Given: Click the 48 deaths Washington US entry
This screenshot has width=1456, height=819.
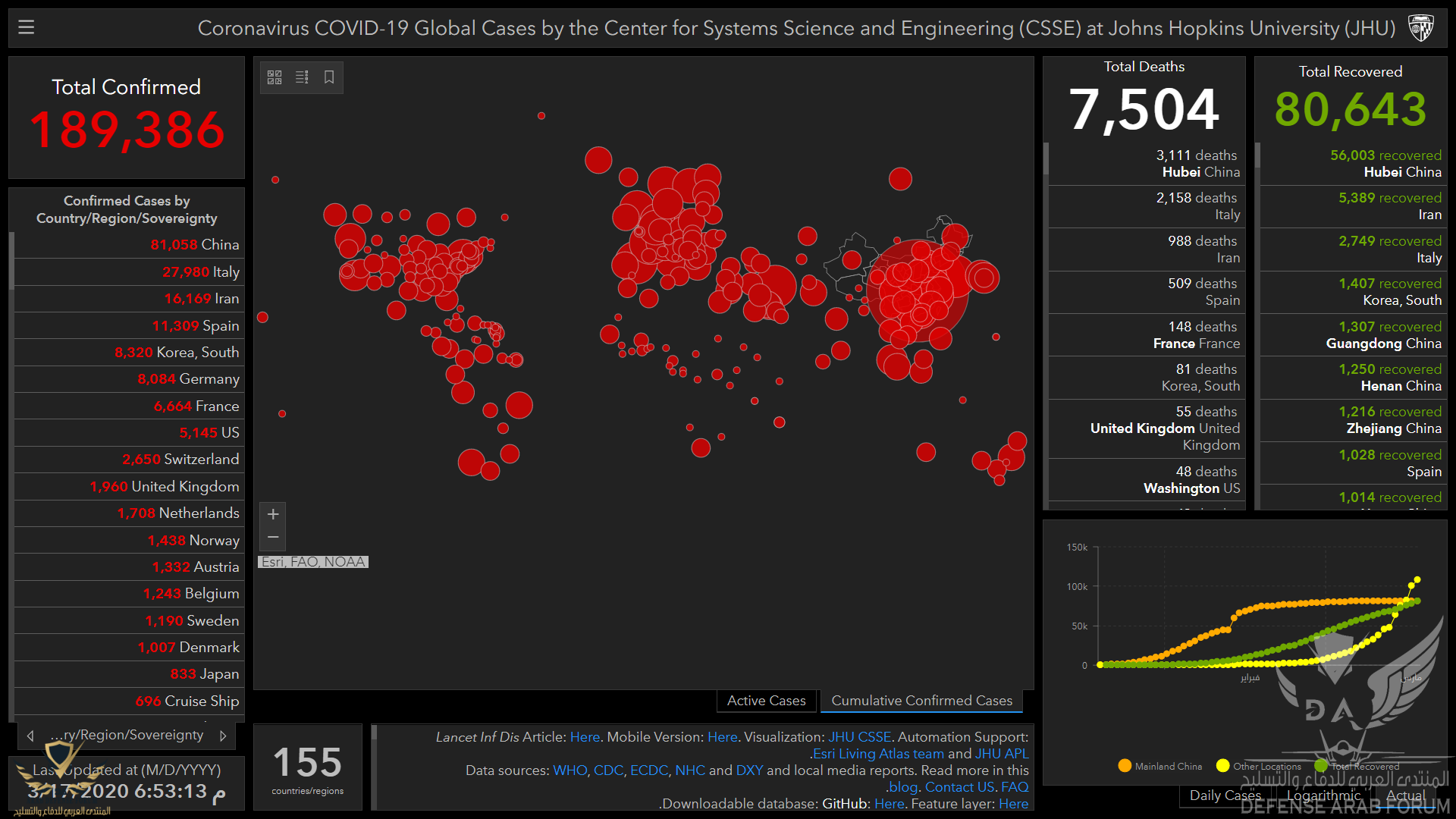Looking at the screenshot, I should 1145,480.
